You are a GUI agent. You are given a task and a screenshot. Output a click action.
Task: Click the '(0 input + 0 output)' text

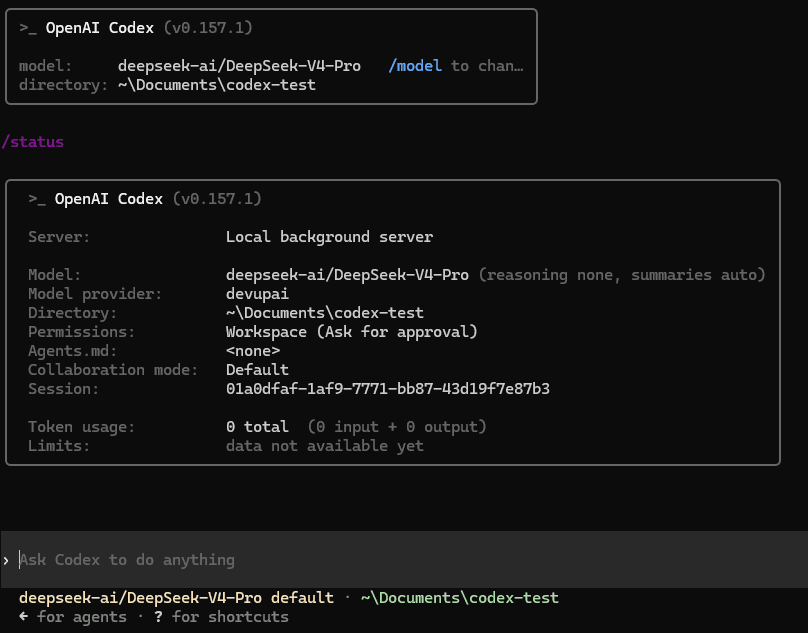pyautogui.click(x=397, y=427)
